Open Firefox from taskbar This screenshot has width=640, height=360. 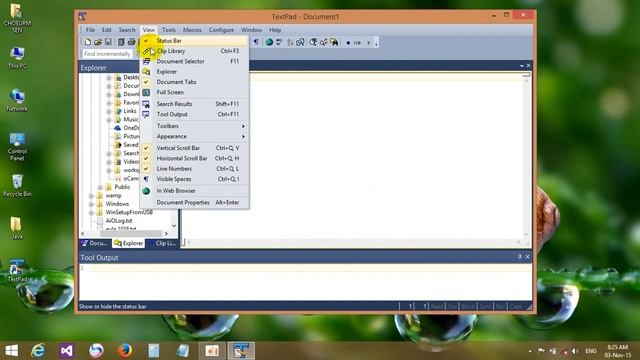125,351
